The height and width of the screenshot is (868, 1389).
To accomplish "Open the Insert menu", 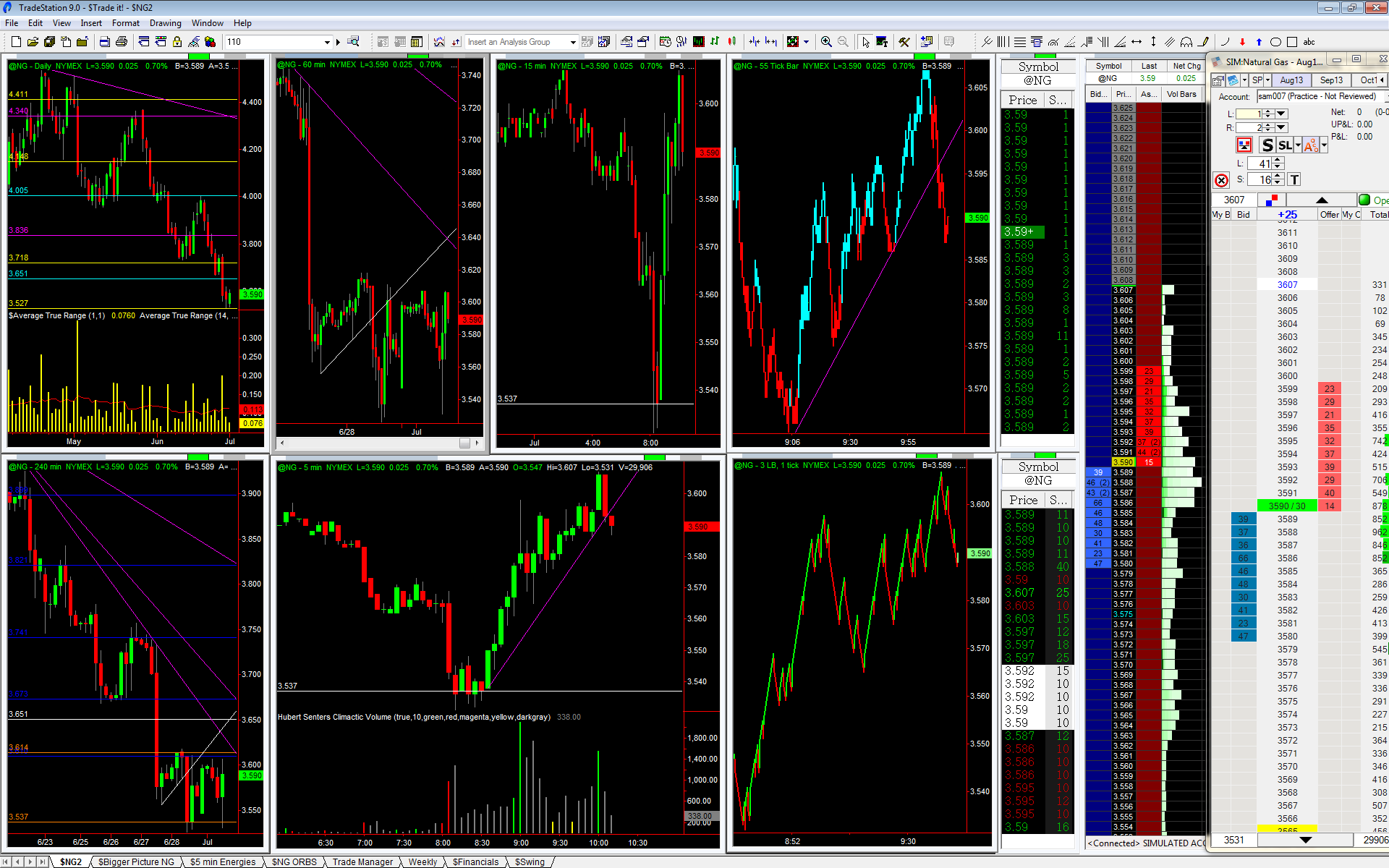I will point(91,23).
